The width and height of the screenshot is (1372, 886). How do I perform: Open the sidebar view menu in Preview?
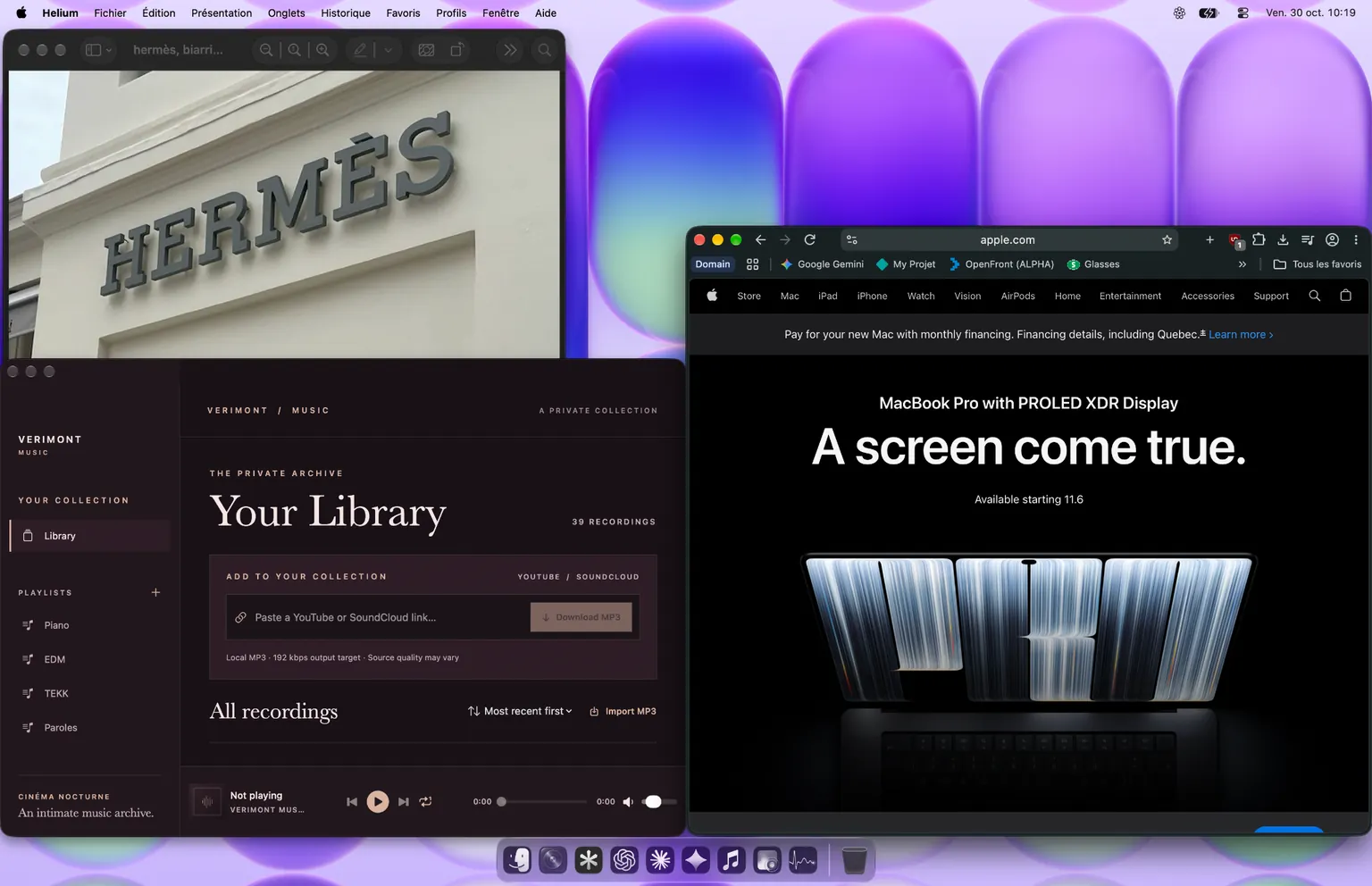click(x=98, y=50)
